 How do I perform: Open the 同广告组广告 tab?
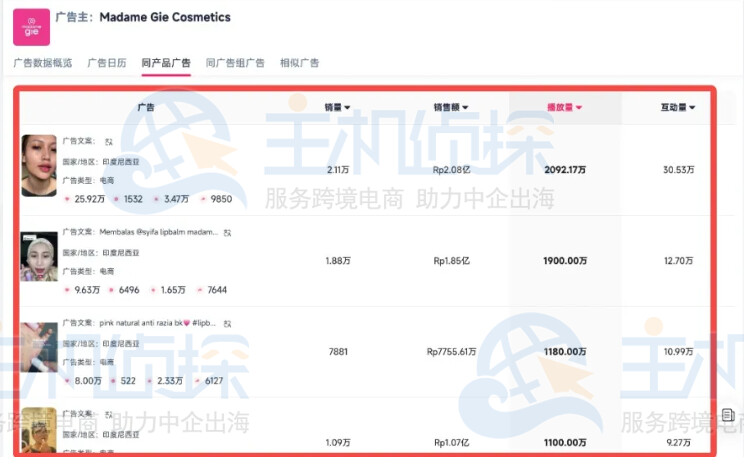click(x=235, y=63)
